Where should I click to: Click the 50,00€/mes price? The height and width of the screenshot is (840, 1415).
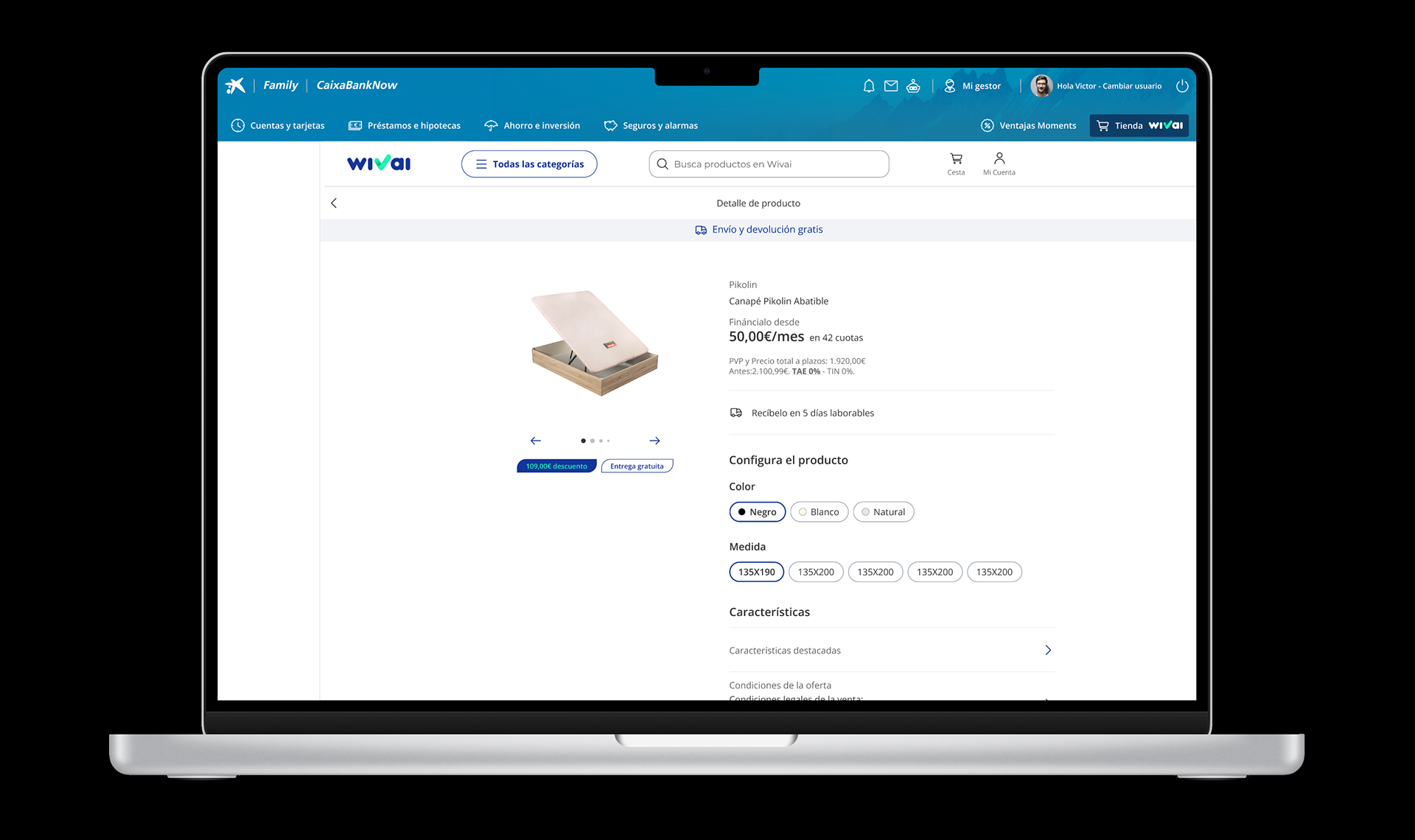coord(766,337)
